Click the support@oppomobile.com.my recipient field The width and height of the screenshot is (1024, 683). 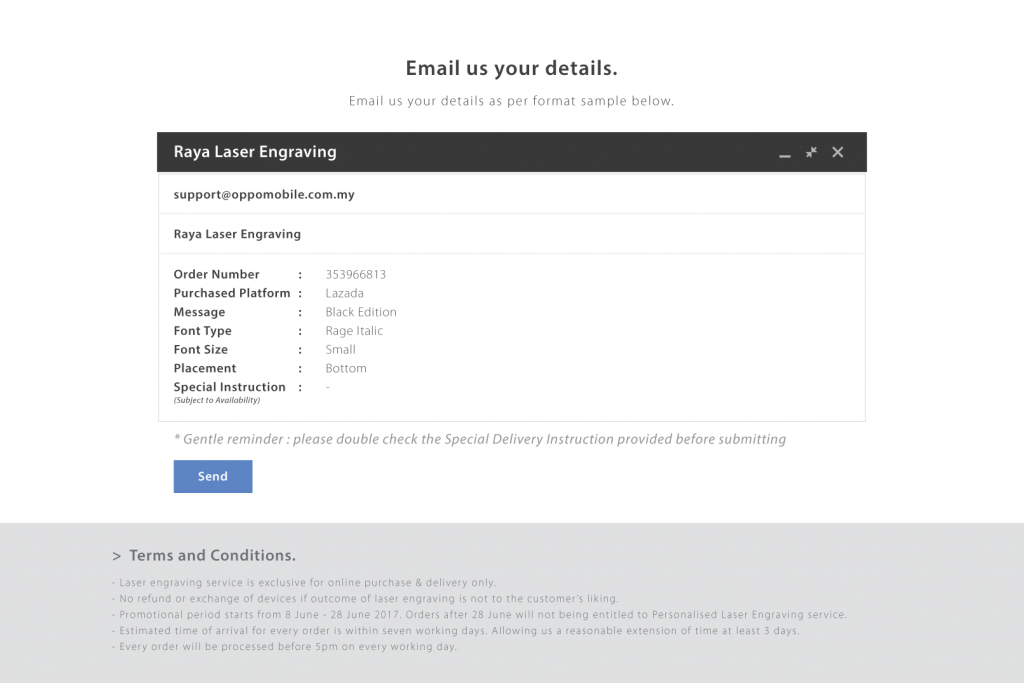tap(511, 194)
